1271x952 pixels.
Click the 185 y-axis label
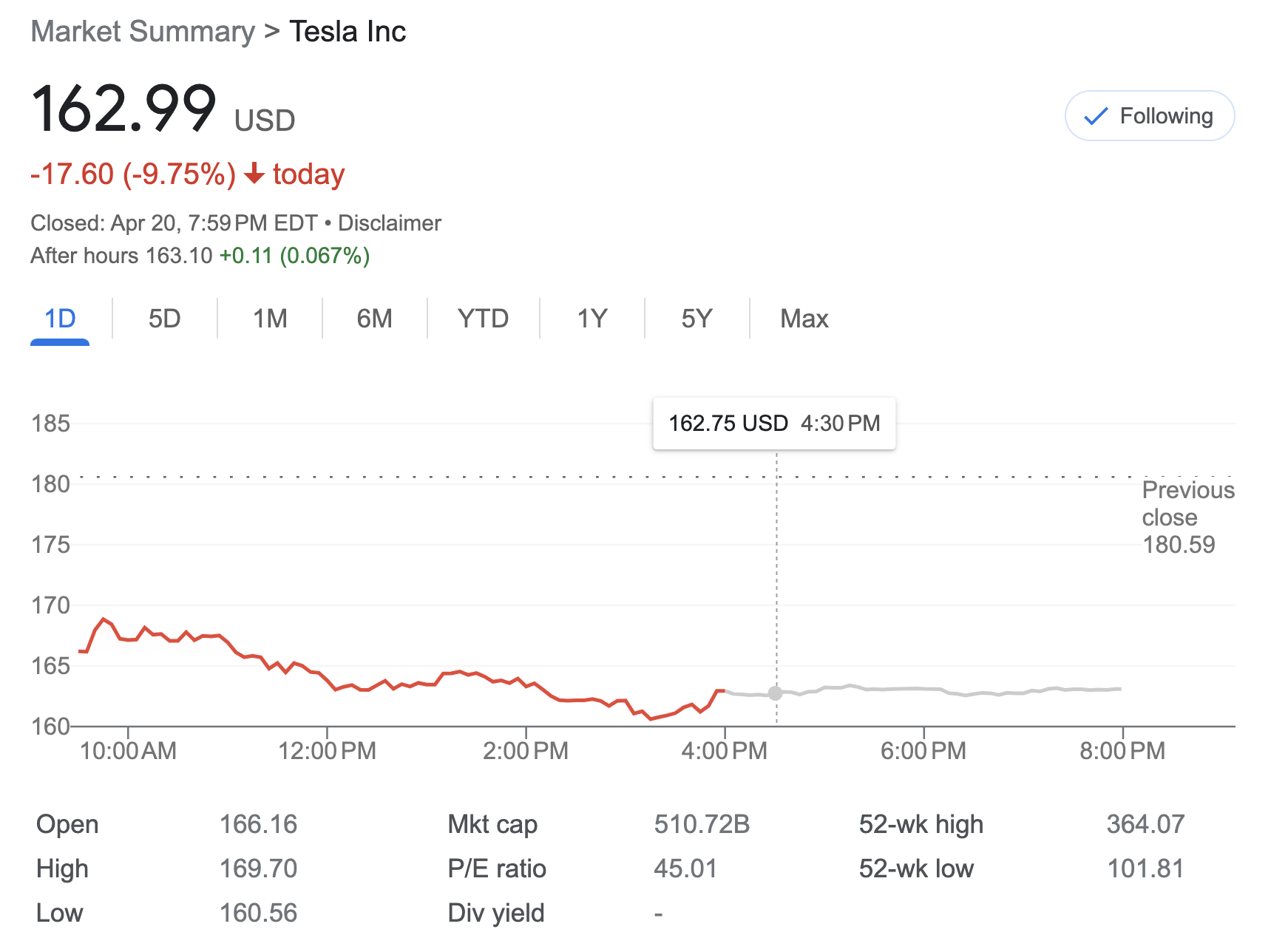[50, 424]
